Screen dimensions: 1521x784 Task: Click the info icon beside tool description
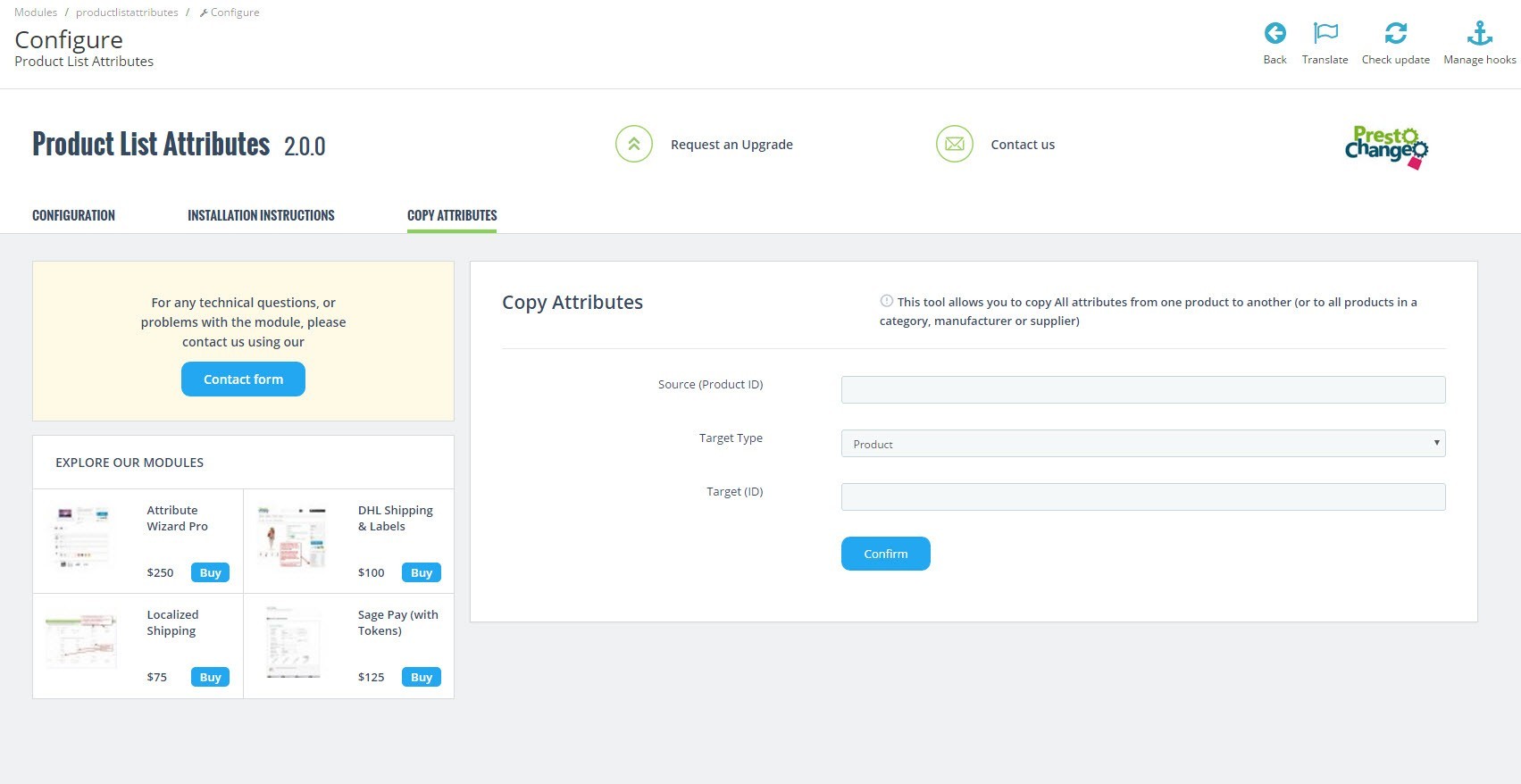[886, 301]
